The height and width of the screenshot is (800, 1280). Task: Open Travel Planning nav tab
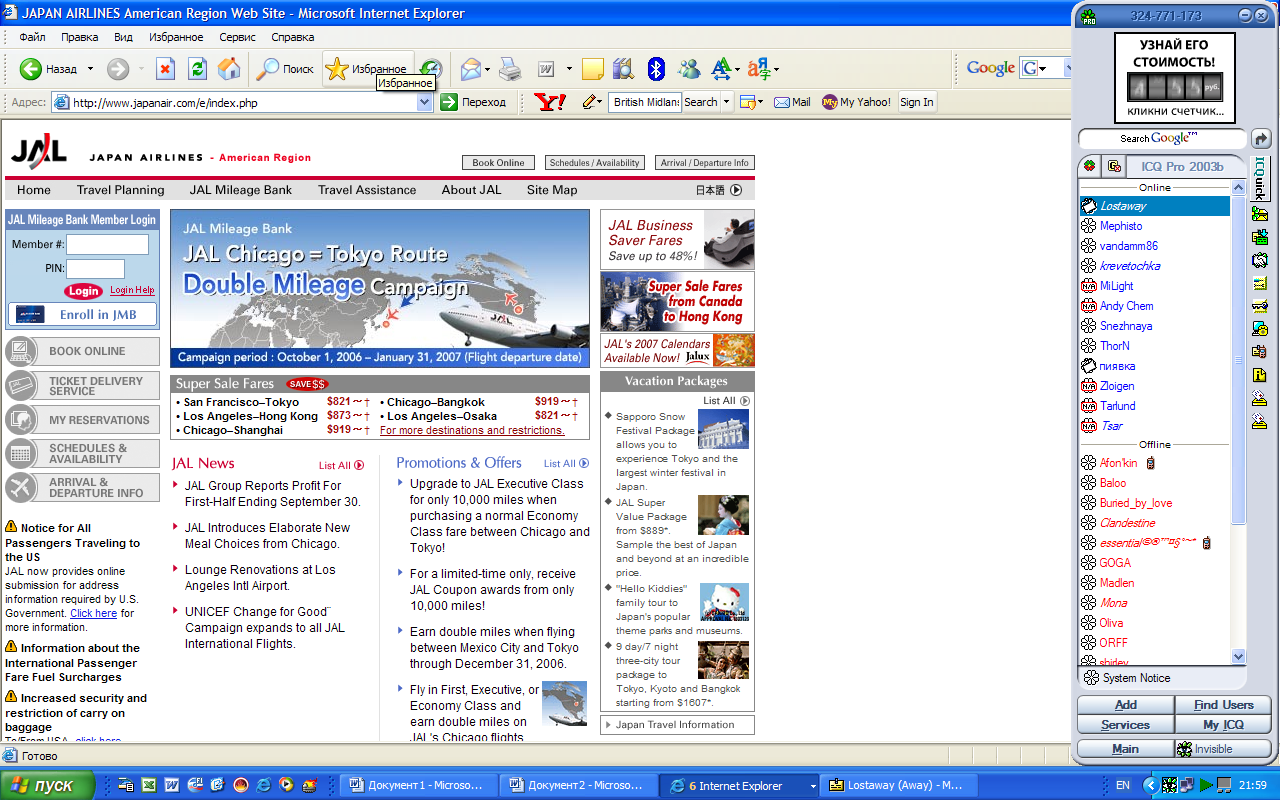(x=120, y=190)
